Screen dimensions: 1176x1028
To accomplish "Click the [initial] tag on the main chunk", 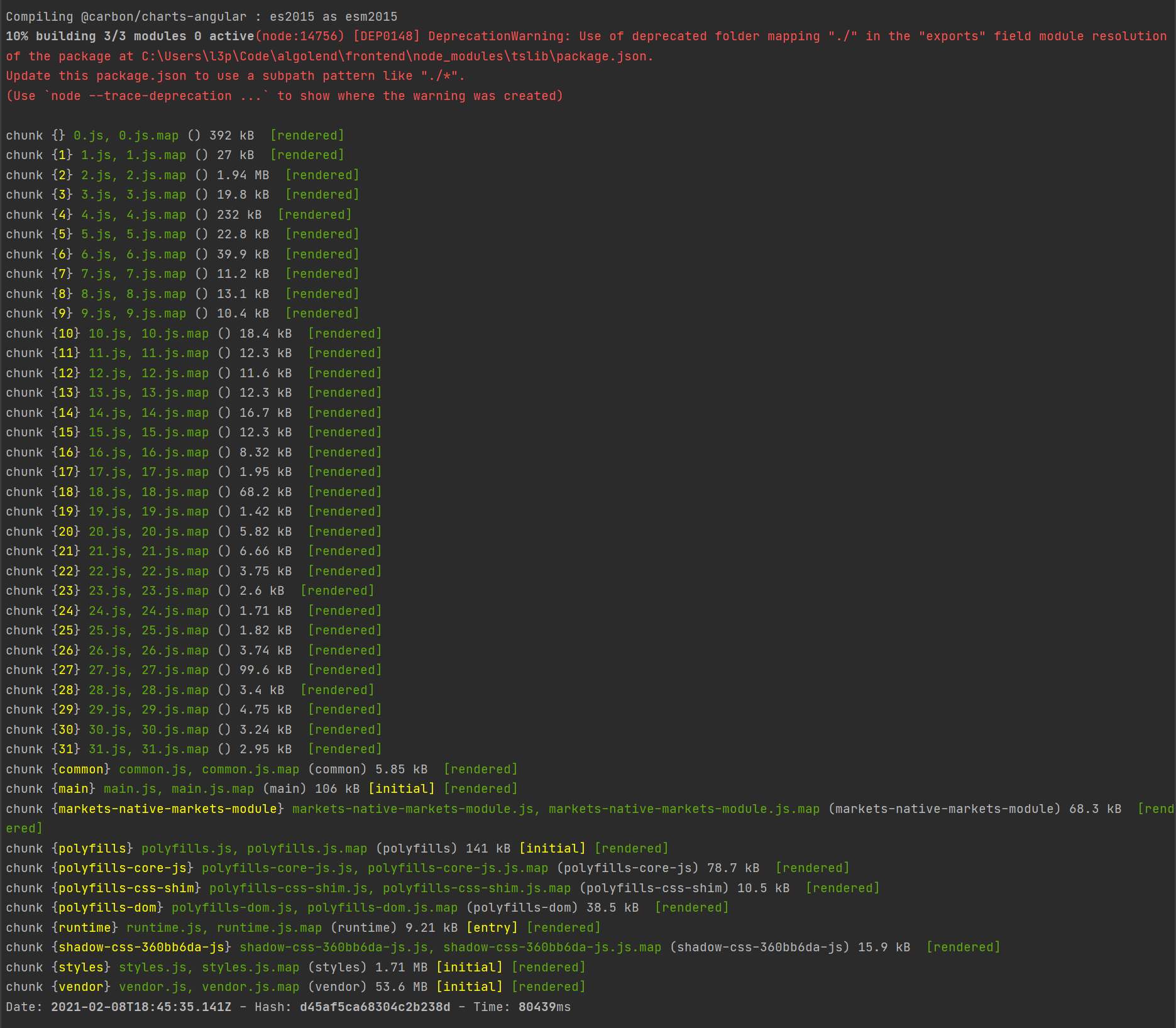I will [401, 788].
